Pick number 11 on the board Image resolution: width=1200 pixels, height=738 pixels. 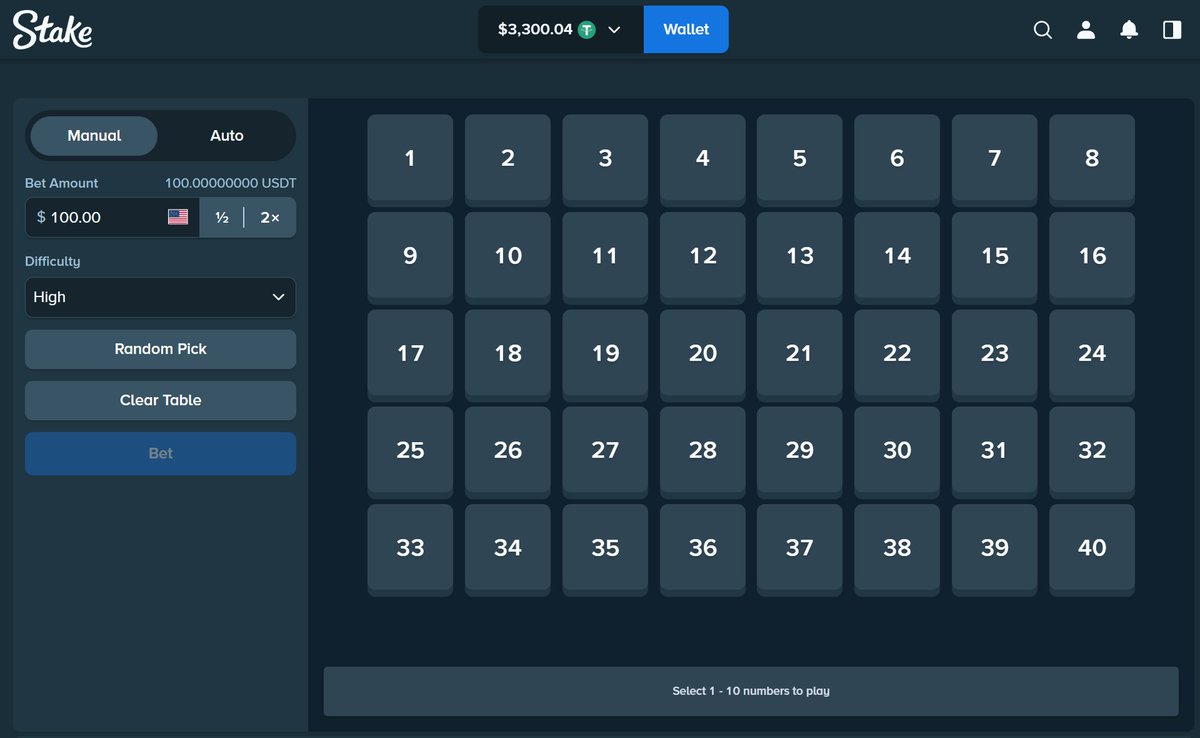pos(605,258)
